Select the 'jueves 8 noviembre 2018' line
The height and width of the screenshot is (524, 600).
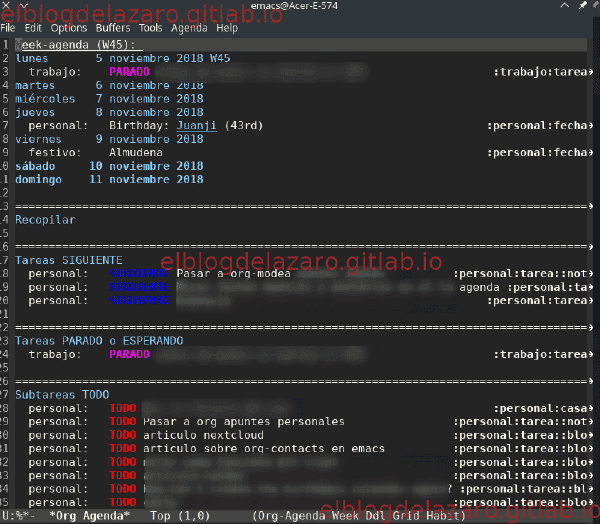coord(109,112)
